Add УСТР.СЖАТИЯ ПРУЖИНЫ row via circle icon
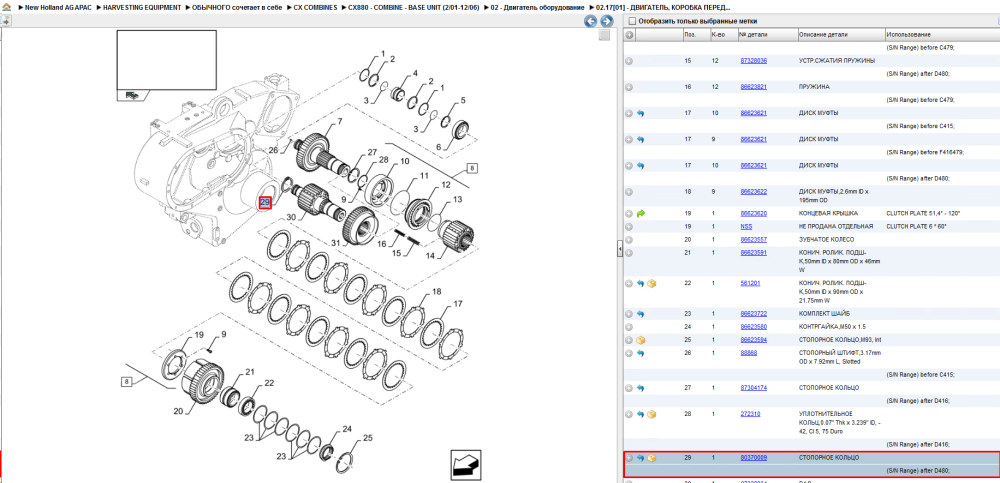1000x483 pixels. click(629, 61)
